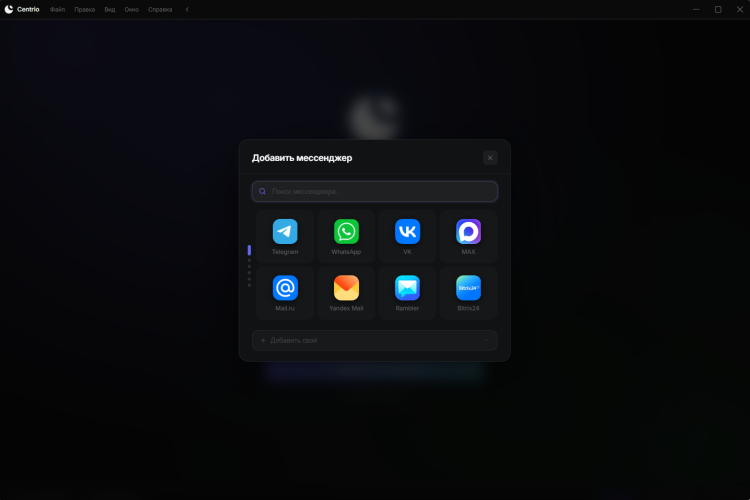The width and height of the screenshot is (750, 500).
Task: Click the Telegram label text
Action: coord(285,252)
